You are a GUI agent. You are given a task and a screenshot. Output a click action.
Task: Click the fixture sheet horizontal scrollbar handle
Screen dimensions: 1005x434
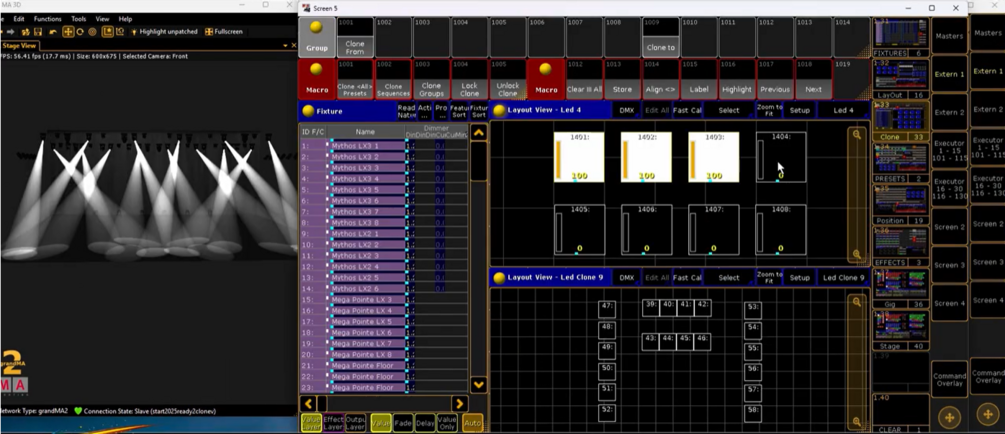[322, 404]
